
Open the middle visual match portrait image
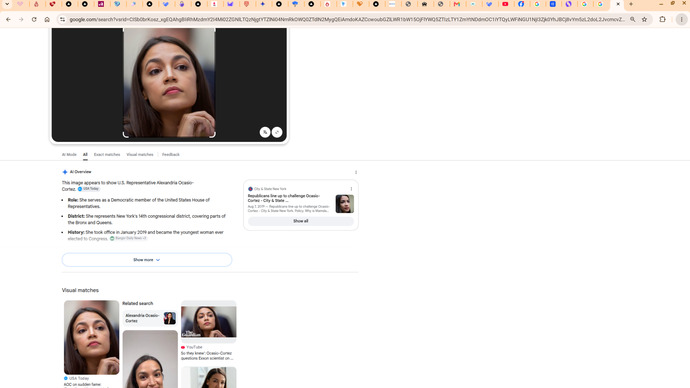tap(150, 359)
